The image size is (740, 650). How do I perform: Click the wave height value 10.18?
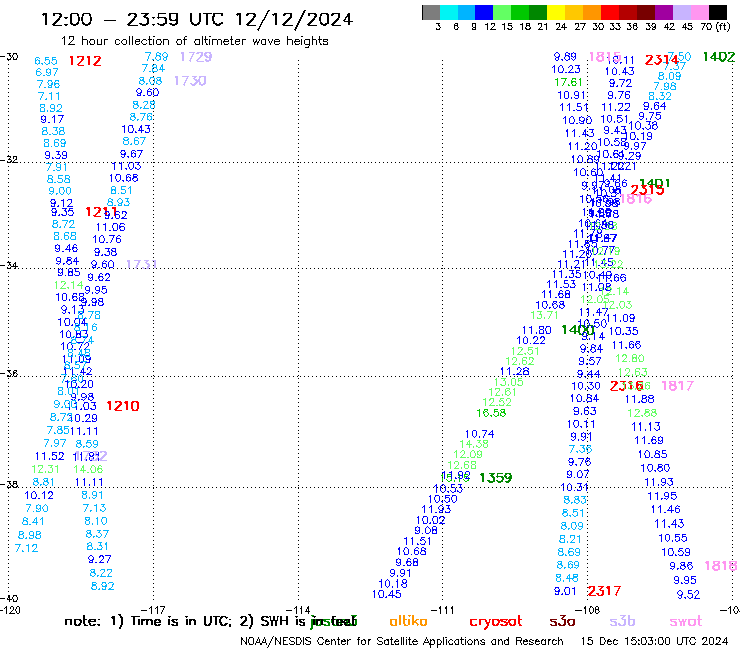coord(393,584)
